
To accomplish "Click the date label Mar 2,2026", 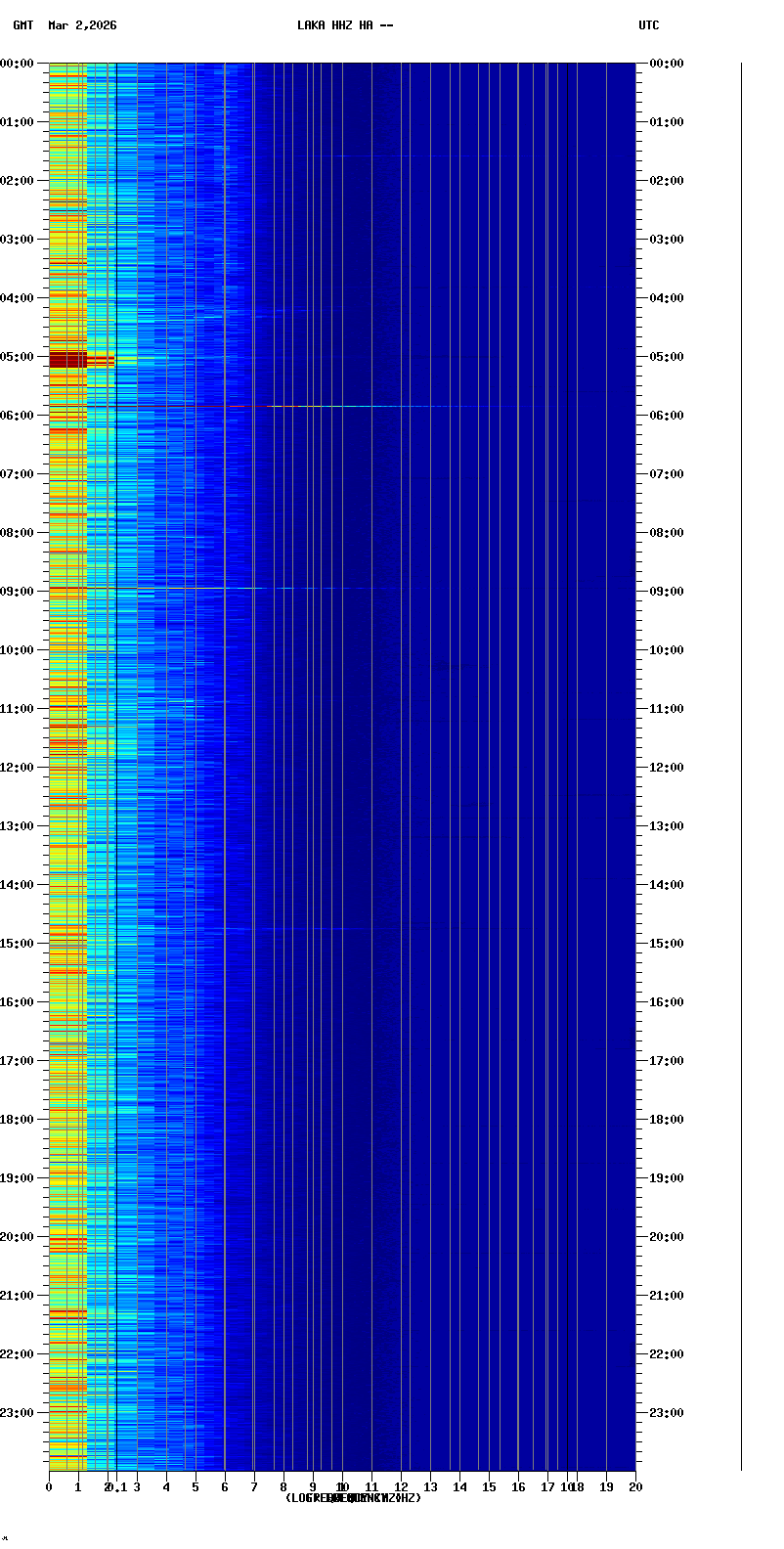I will [82, 25].
